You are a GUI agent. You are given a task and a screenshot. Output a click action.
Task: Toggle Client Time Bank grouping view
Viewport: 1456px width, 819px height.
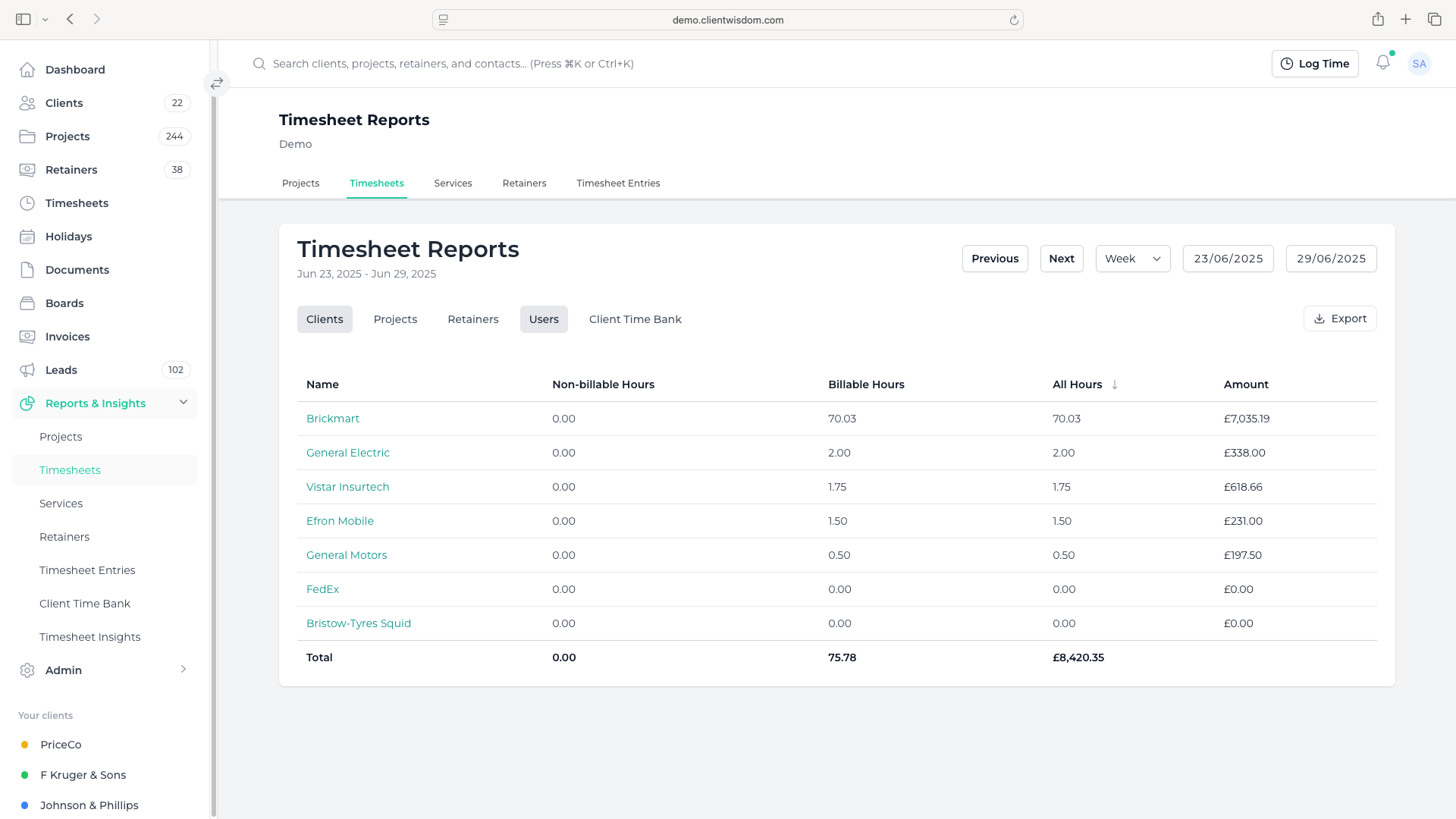coord(635,319)
